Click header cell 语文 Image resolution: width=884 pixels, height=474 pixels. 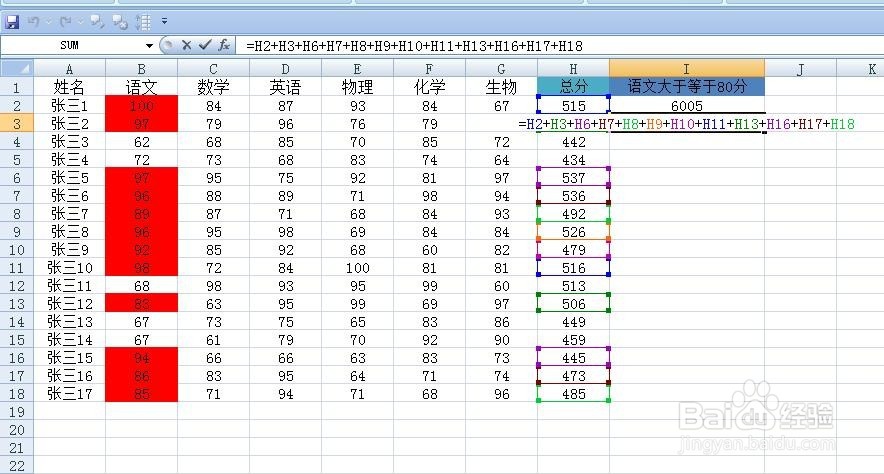(142, 87)
